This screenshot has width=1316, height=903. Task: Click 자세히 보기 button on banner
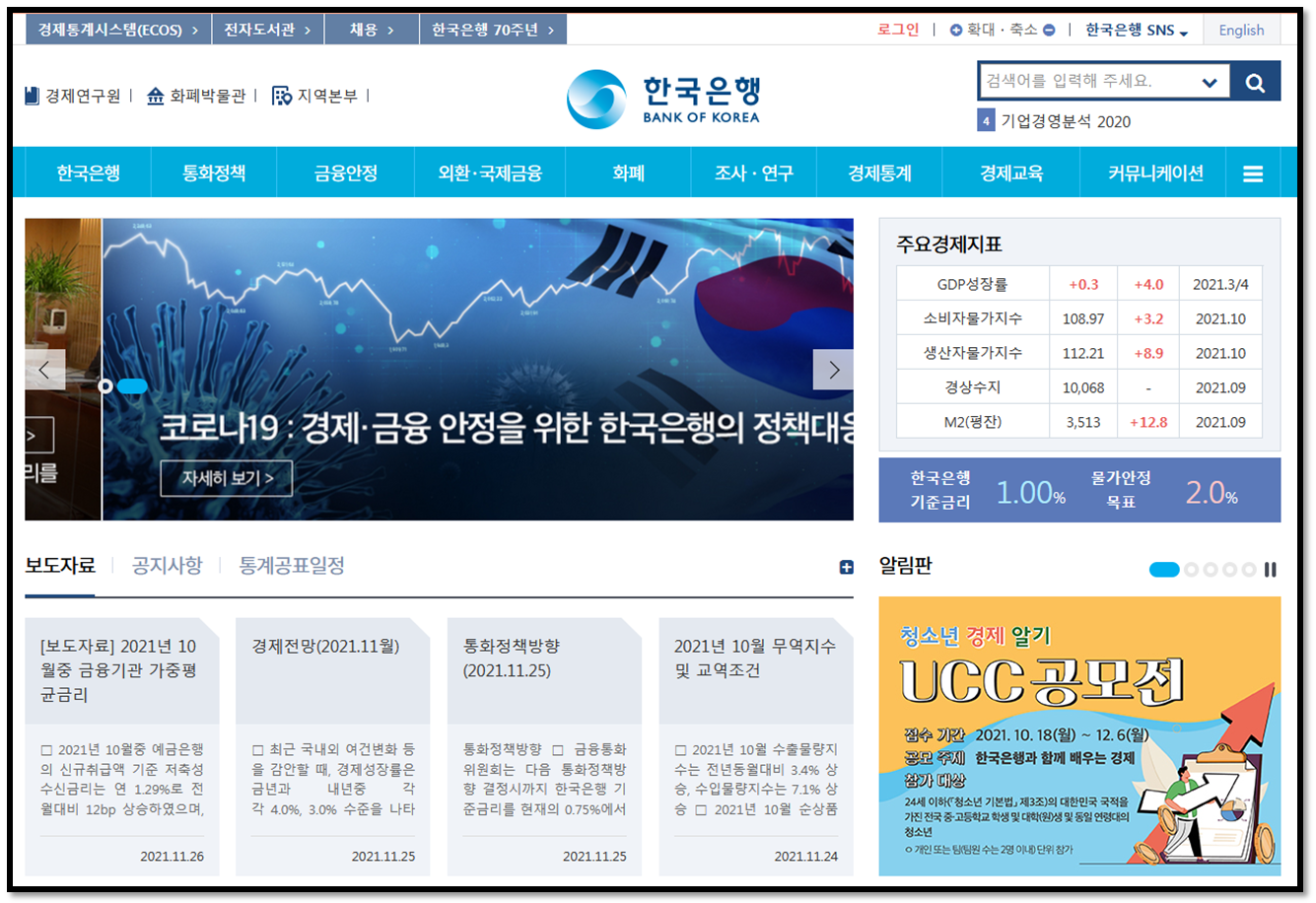(x=227, y=478)
